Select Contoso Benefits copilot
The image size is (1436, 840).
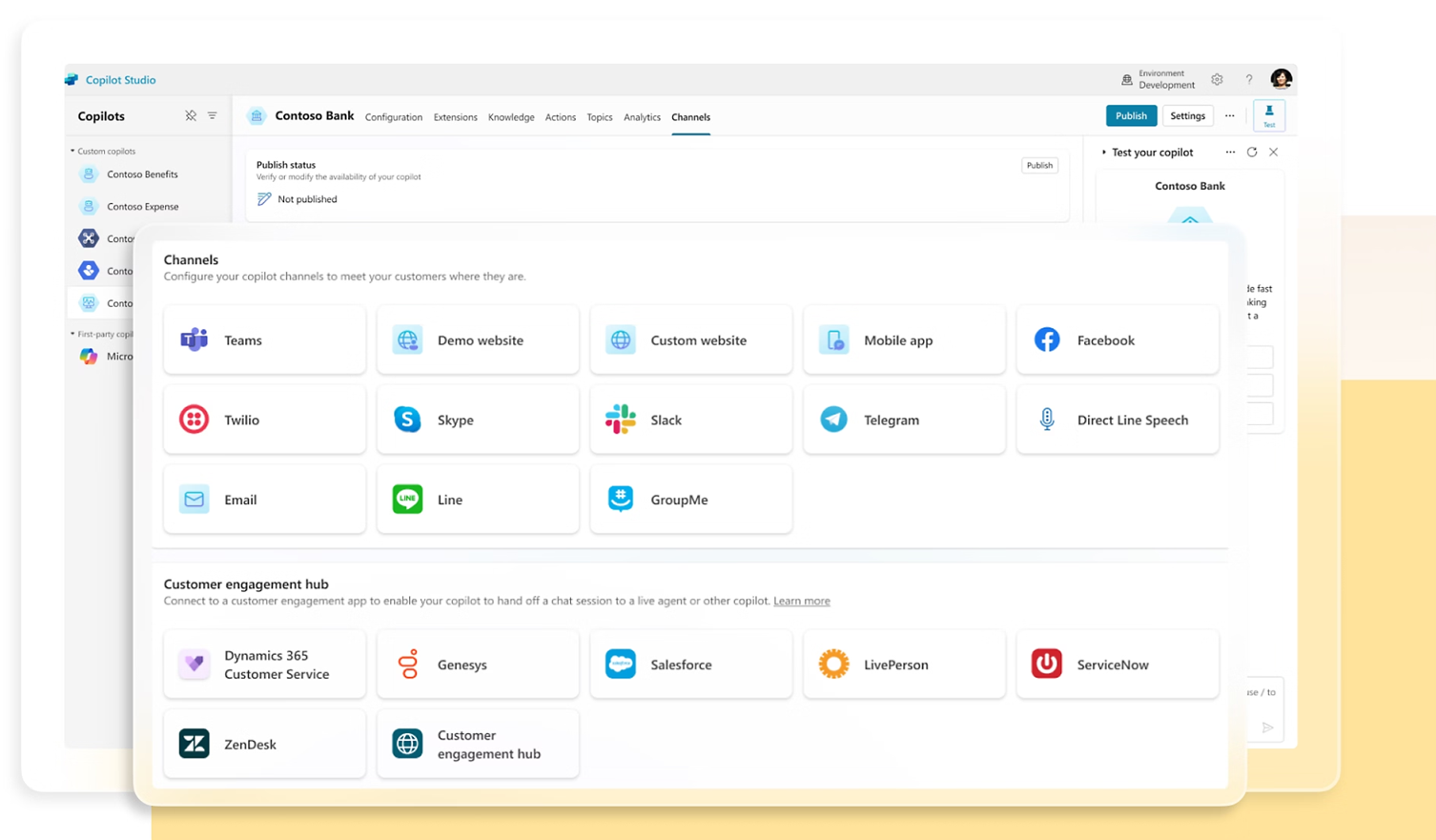[142, 174]
